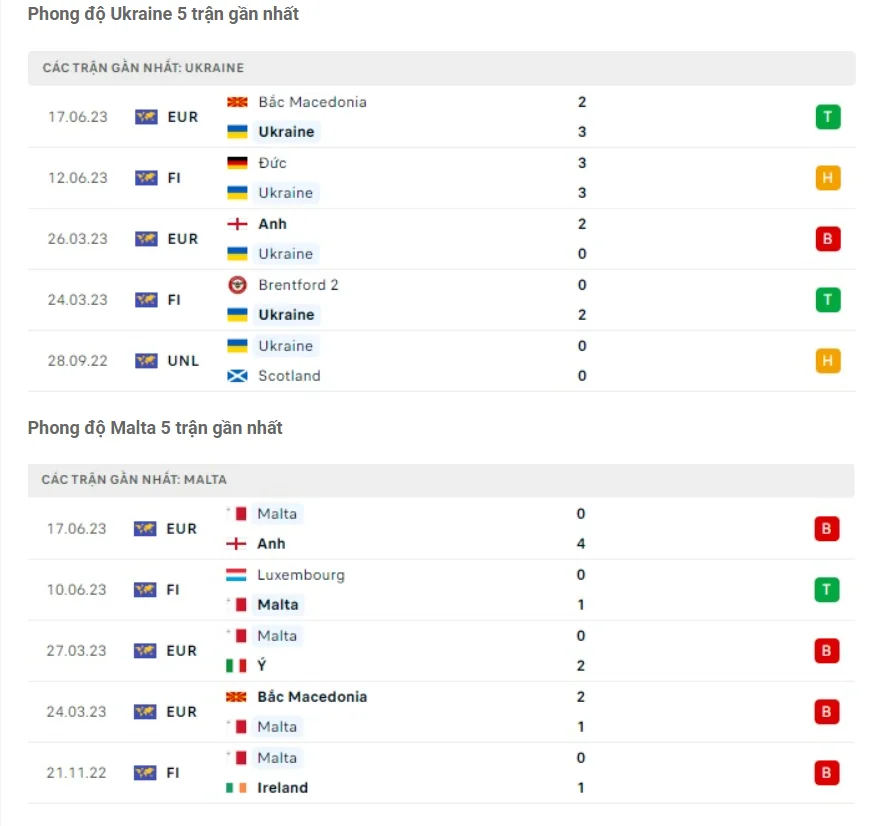Select the Luxembourg flag icon
This screenshot has height=826, width=886.
pyautogui.click(x=236, y=575)
